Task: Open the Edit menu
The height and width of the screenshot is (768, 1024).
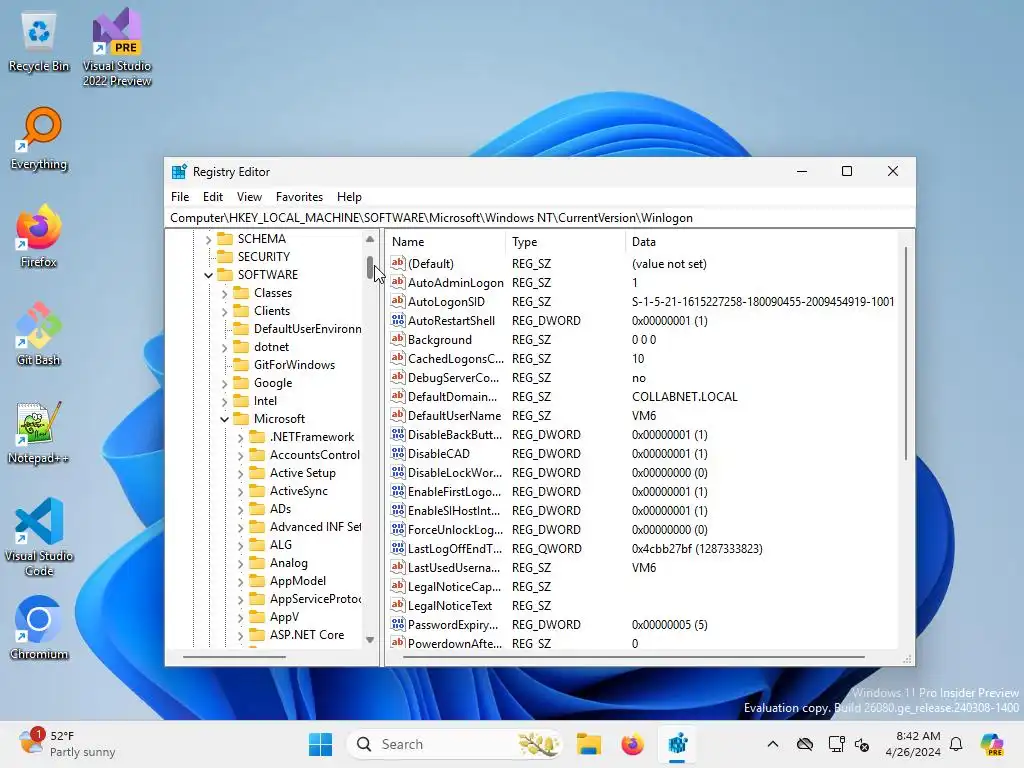Action: [x=213, y=197]
